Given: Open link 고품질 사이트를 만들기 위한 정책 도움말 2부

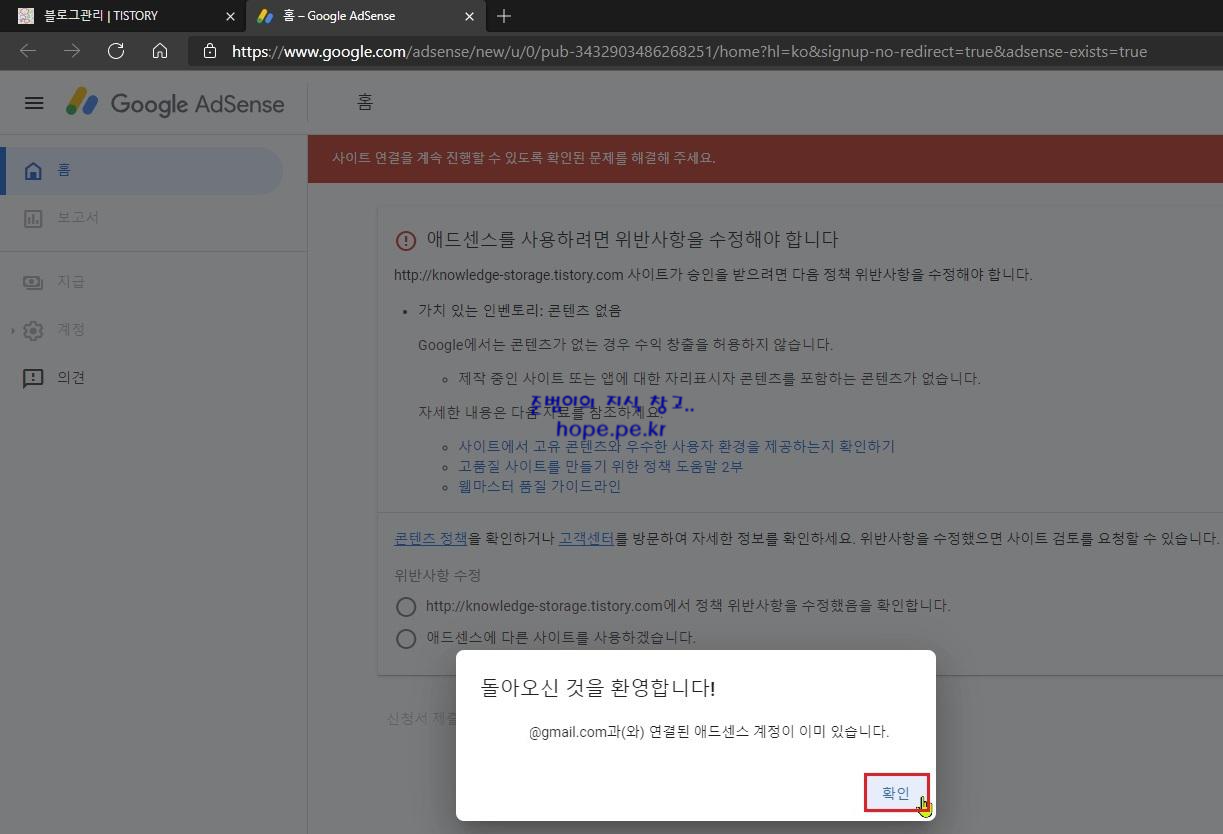Looking at the screenshot, I should pyautogui.click(x=600, y=467).
